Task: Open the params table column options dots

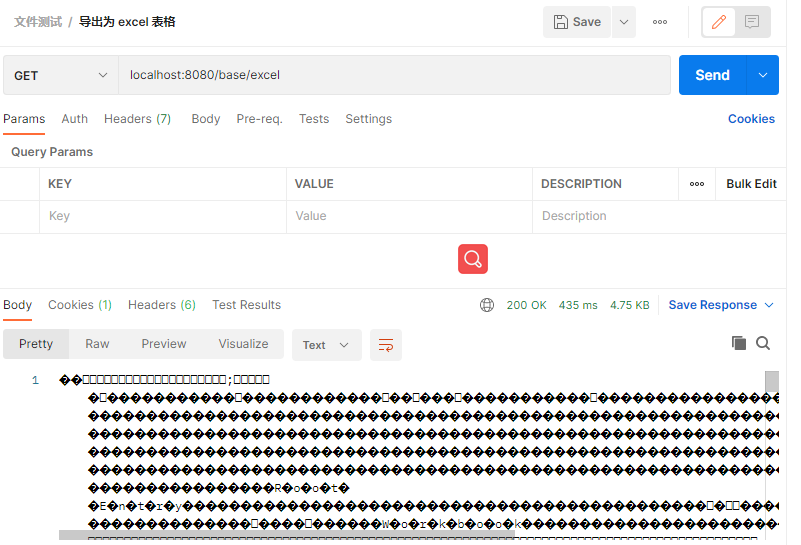Action: pyautogui.click(x=697, y=184)
